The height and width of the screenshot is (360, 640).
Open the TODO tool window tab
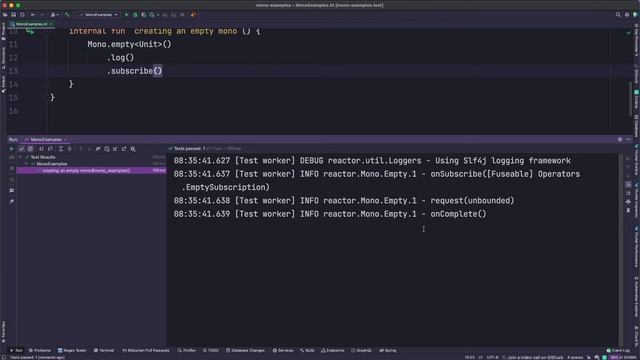click(x=211, y=350)
